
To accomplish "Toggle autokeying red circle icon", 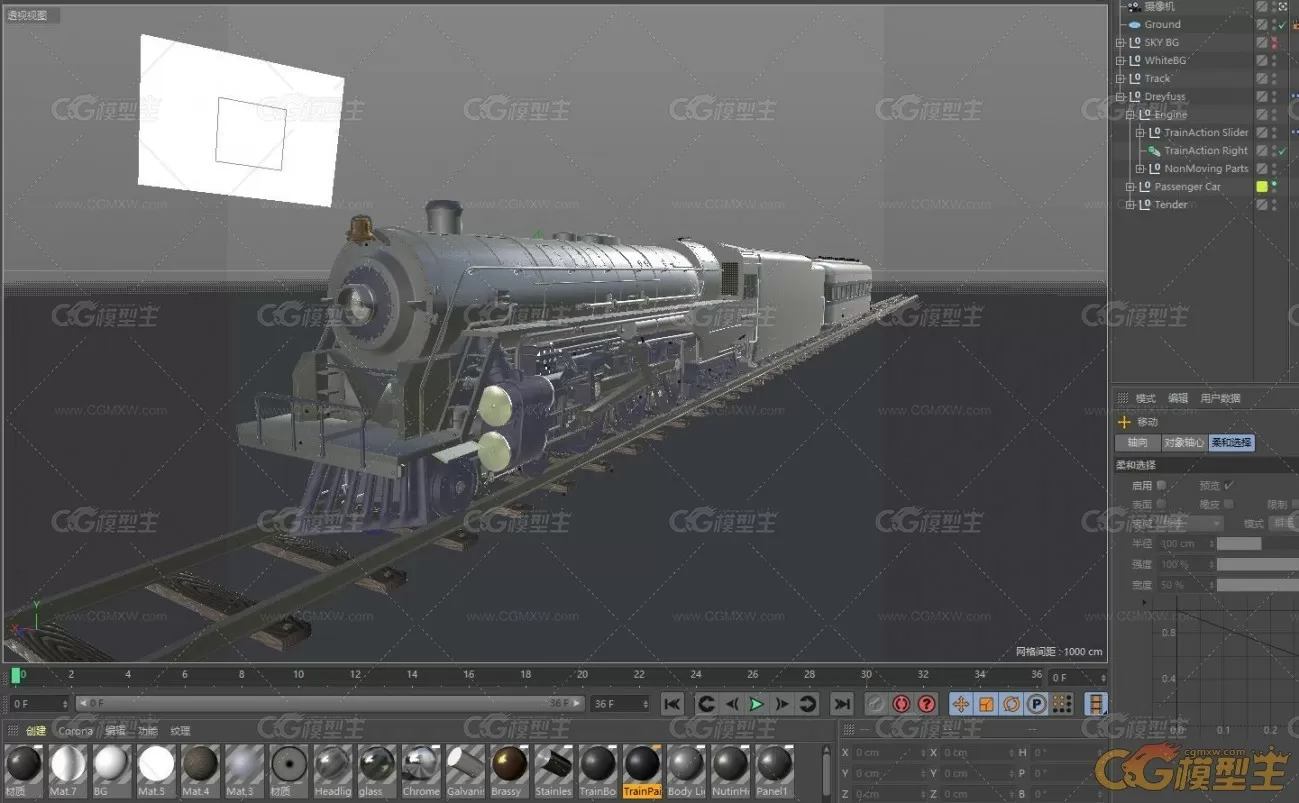I will point(901,704).
